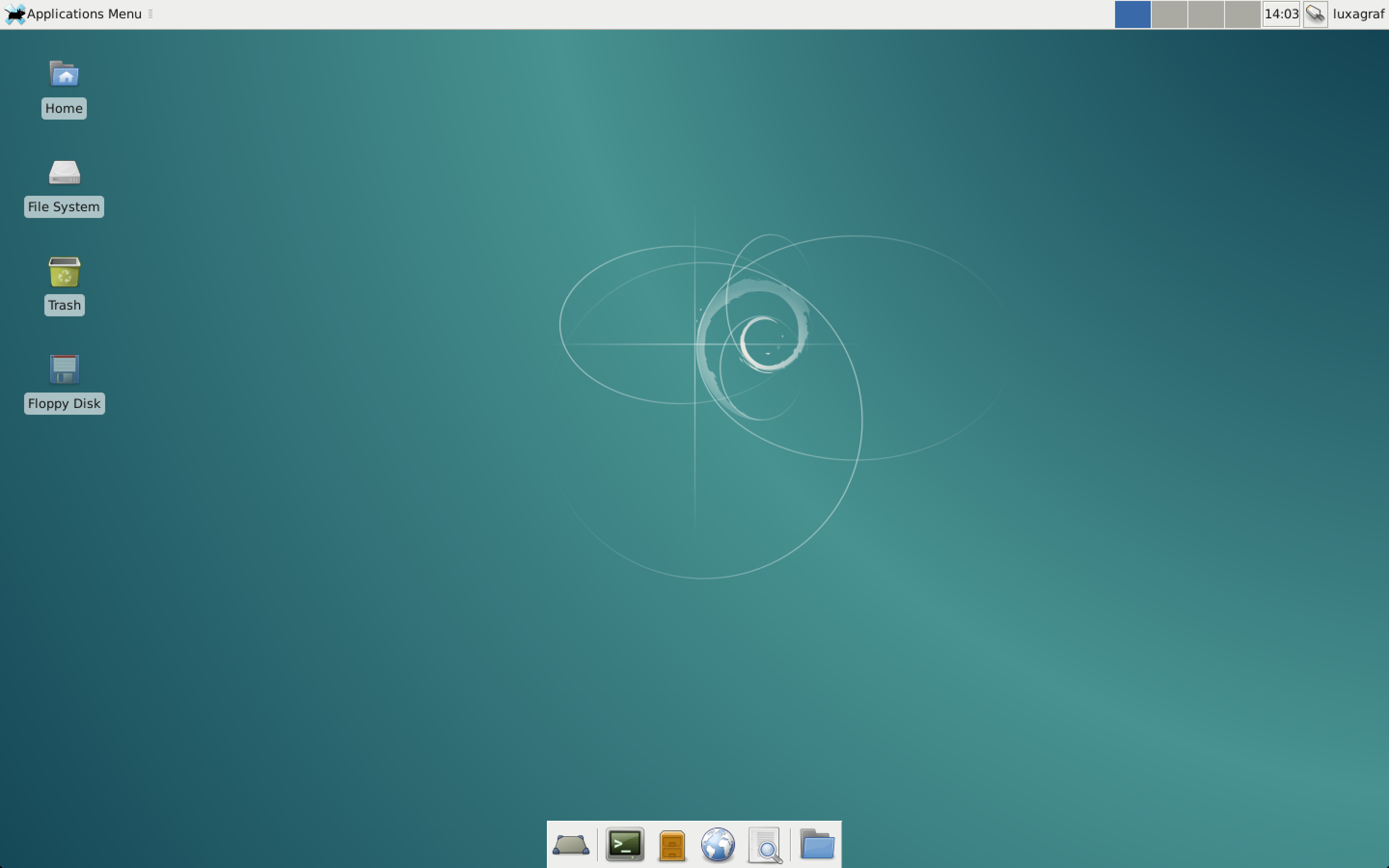Click the network status icon in taskbar

(x=1314, y=13)
